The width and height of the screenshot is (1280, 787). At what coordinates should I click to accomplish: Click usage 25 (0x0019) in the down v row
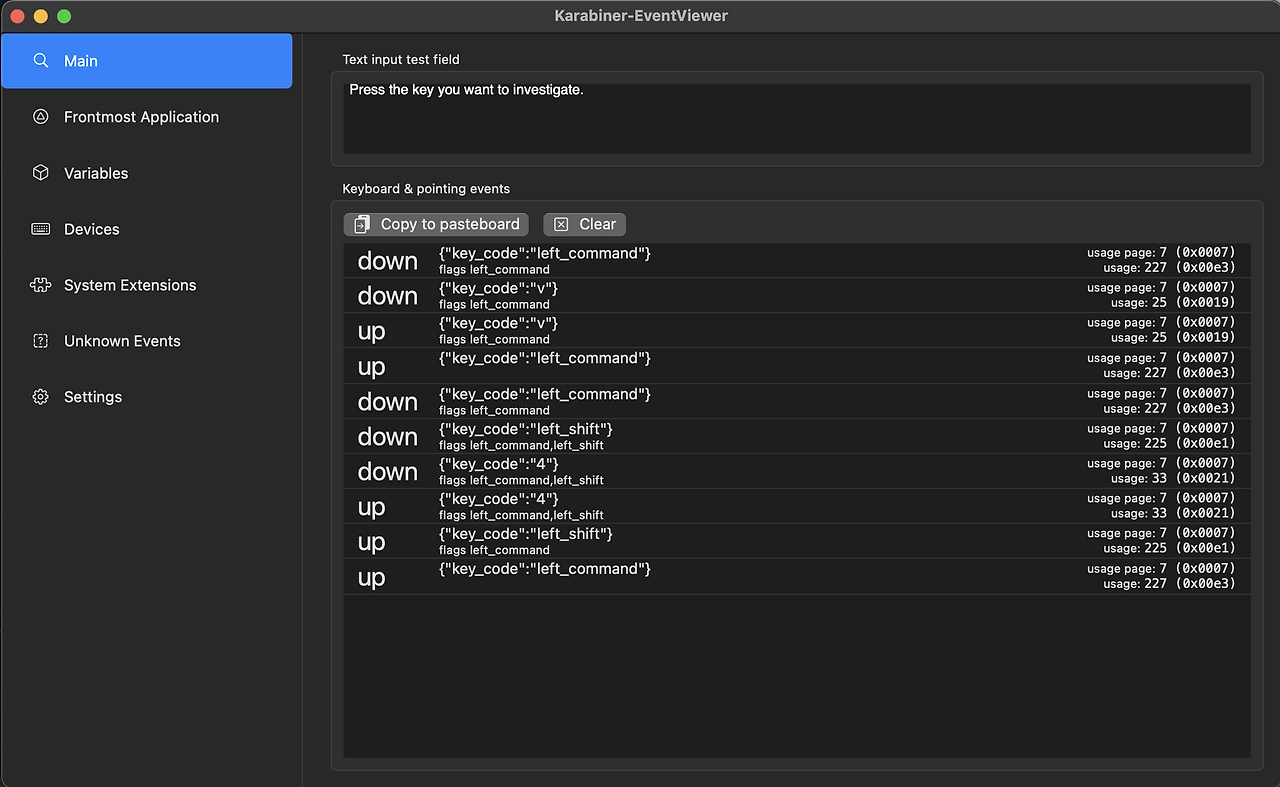[1173, 302]
